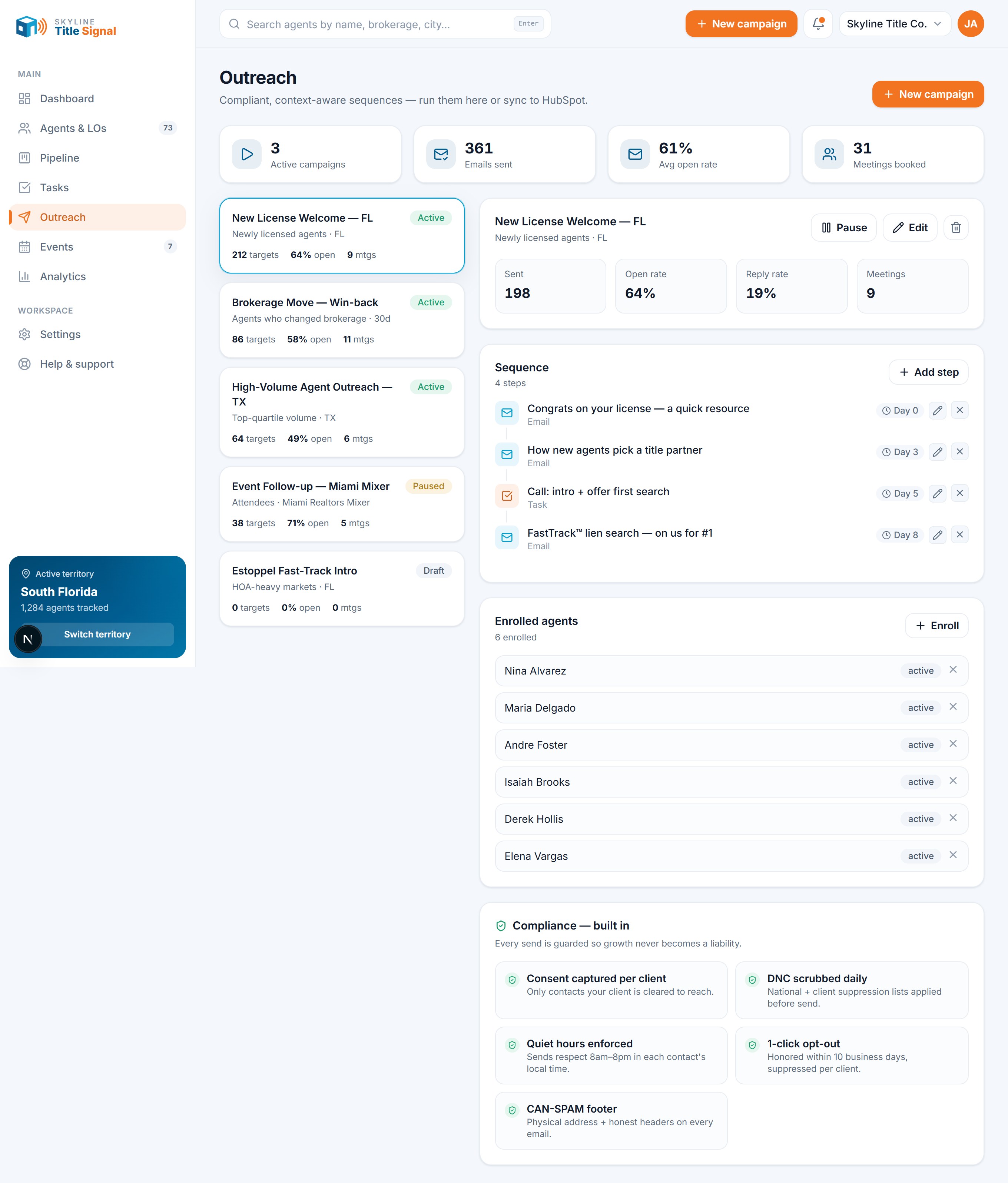
Task: Remove the Day 8 FastTrack step
Action: click(959, 535)
